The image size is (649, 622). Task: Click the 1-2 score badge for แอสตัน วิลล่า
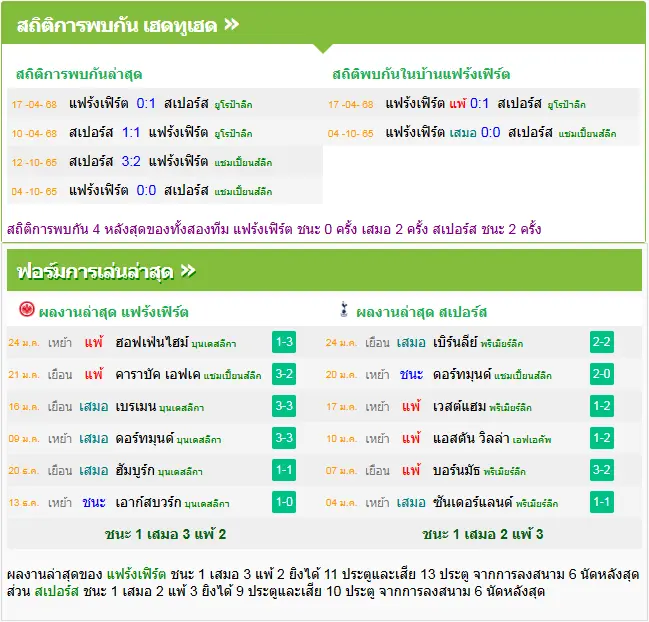tap(602, 438)
